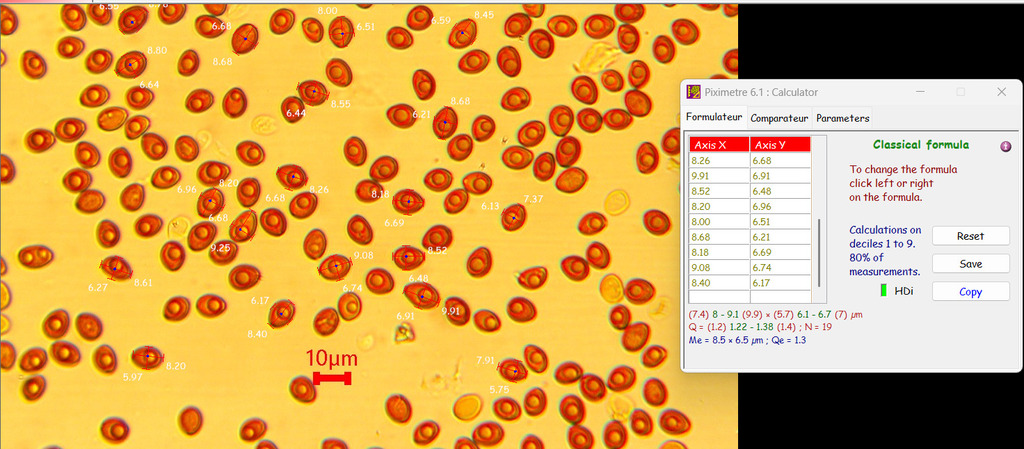The height and width of the screenshot is (449, 1024).
Task: Select the 6.68 cell in the Axis Y column
Action: (780, 160)
